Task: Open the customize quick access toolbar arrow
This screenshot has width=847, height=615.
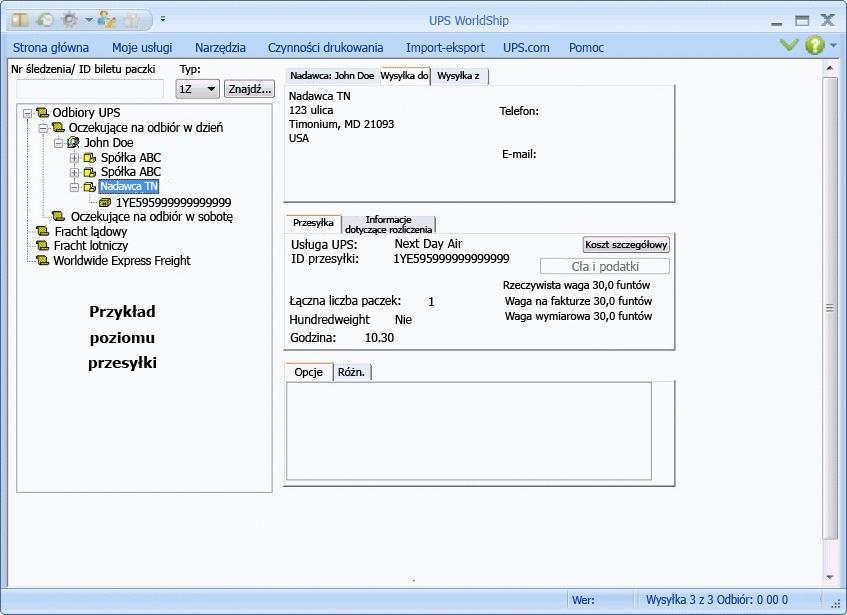Action: pos(163,19)
